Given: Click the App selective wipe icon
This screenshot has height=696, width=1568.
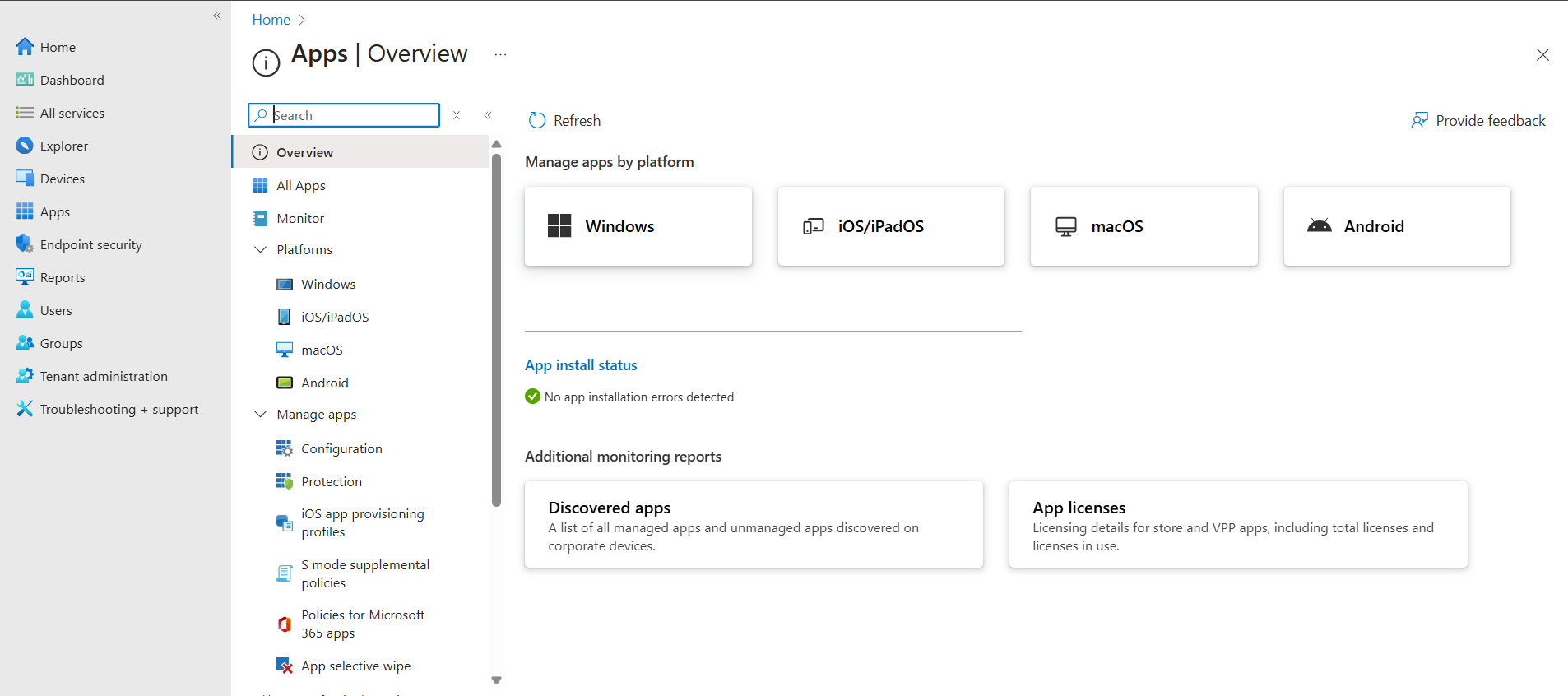Looking at the screenshot, I should click(285, 666).
